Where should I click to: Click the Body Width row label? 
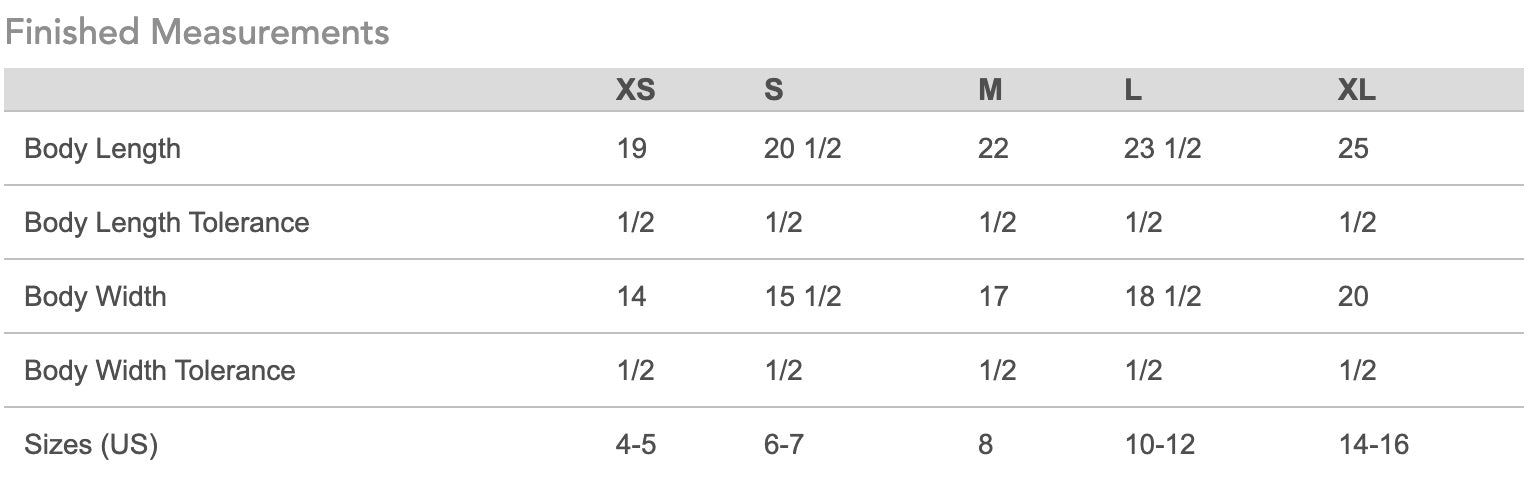coord(95,296)
